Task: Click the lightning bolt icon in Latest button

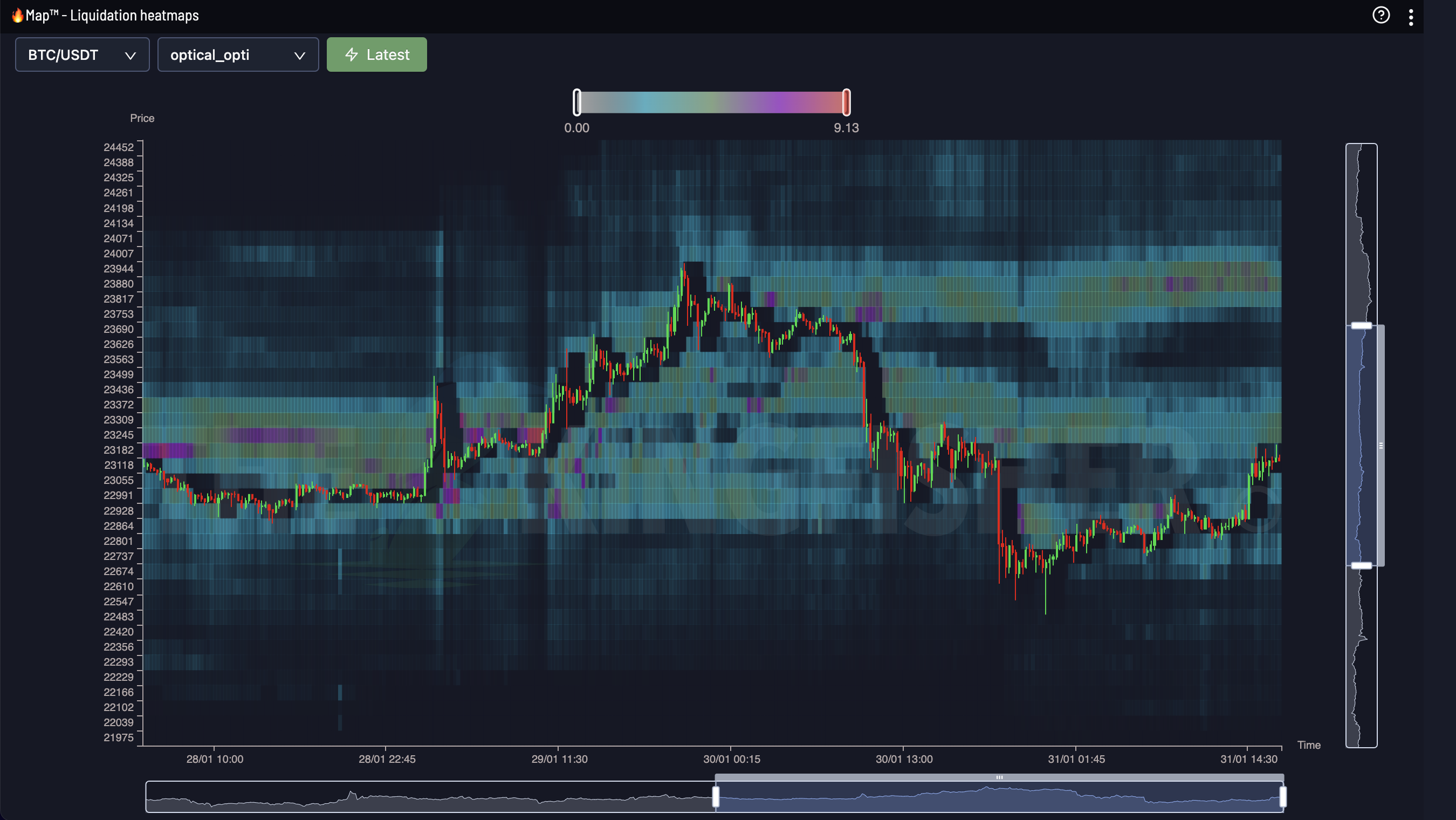Action: (x=352, y=55)
